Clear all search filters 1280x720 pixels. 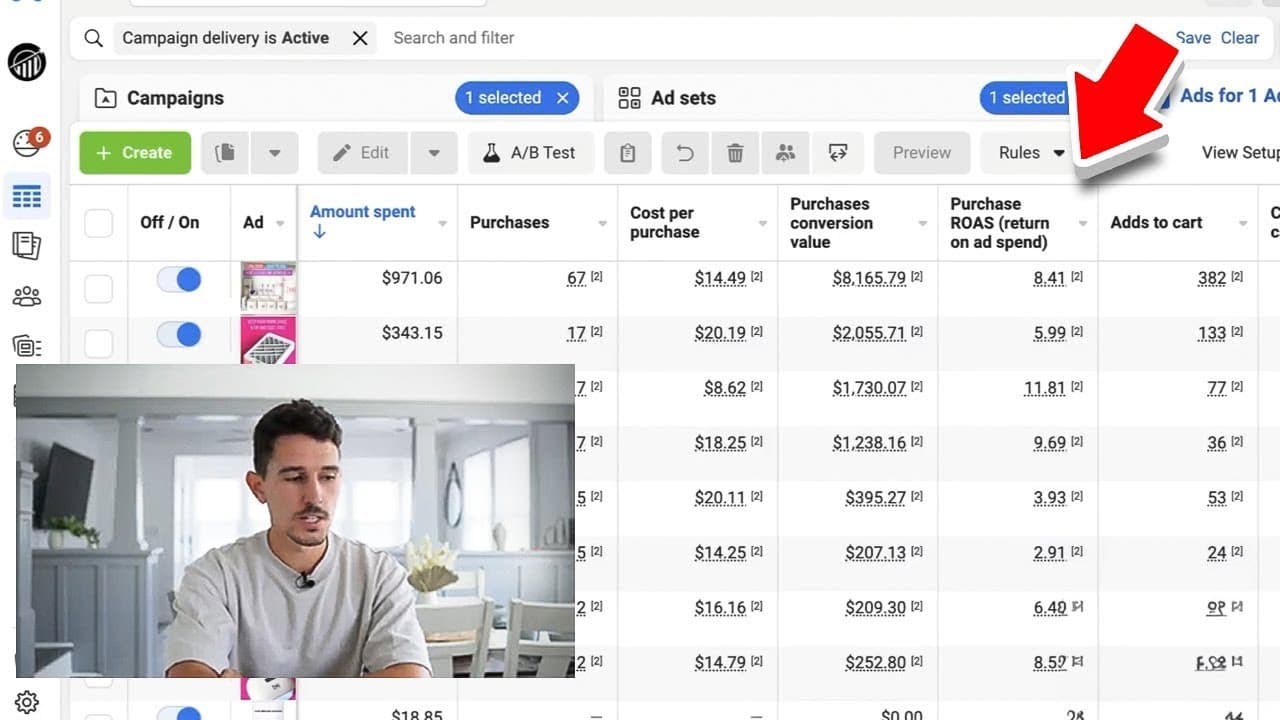(1240, 38)
